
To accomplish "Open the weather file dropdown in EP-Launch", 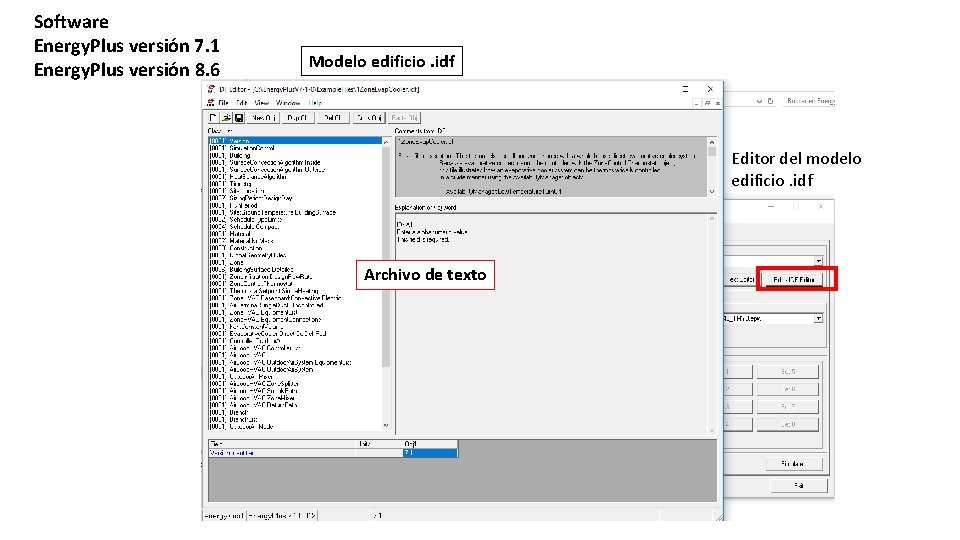I will click(x=819, y=318).
